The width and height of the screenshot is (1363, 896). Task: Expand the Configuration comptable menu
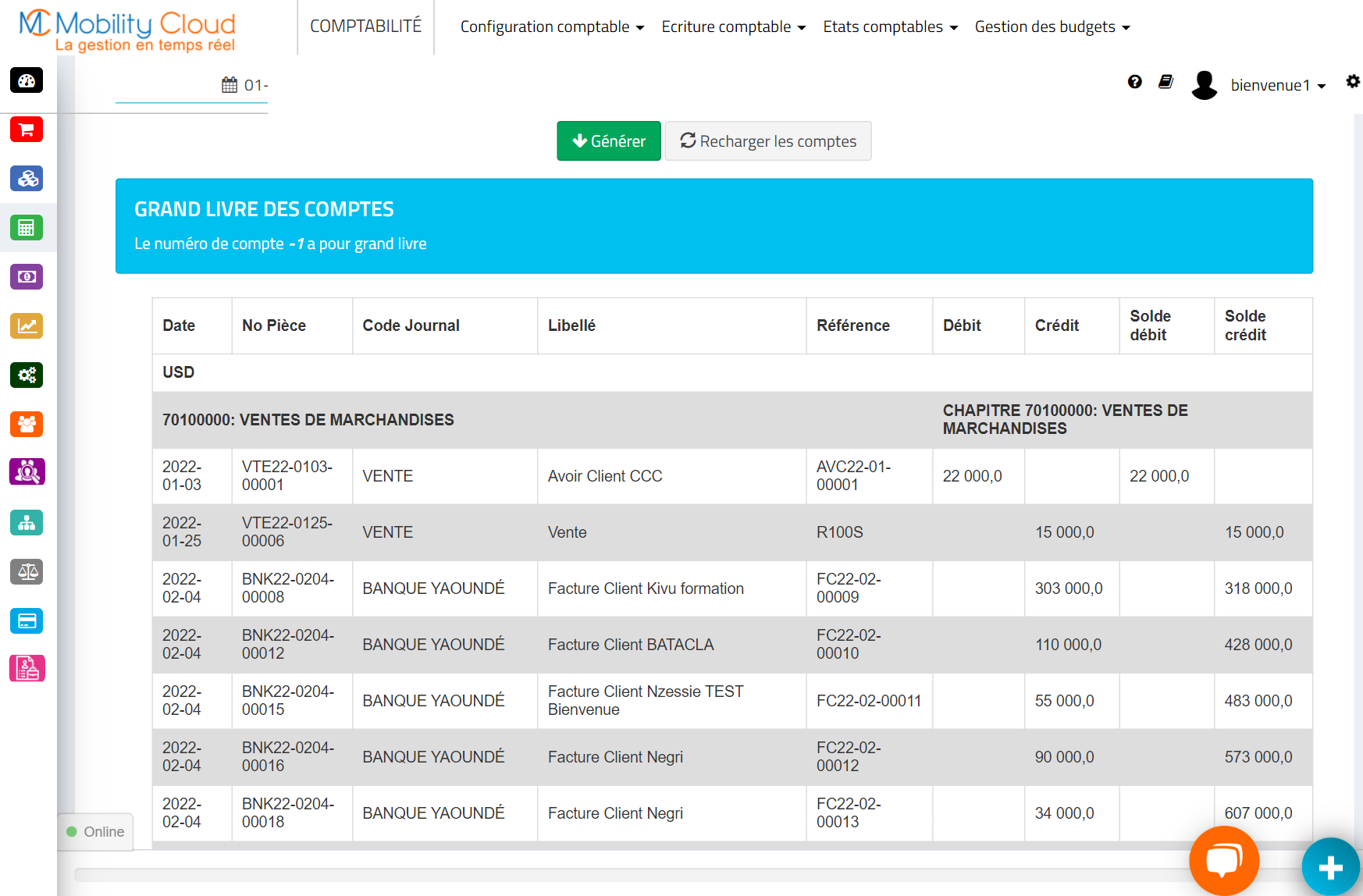(x=552, y=27)
